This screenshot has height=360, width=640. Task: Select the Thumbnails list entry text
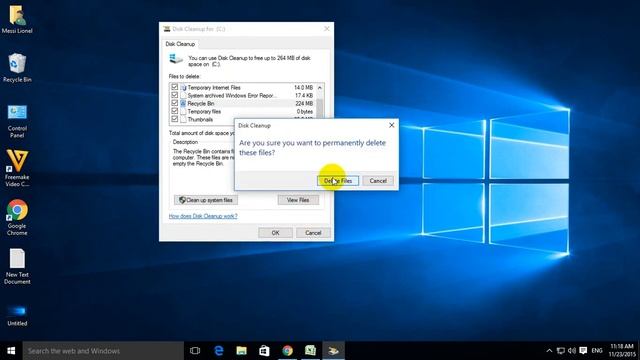point(200,119)
